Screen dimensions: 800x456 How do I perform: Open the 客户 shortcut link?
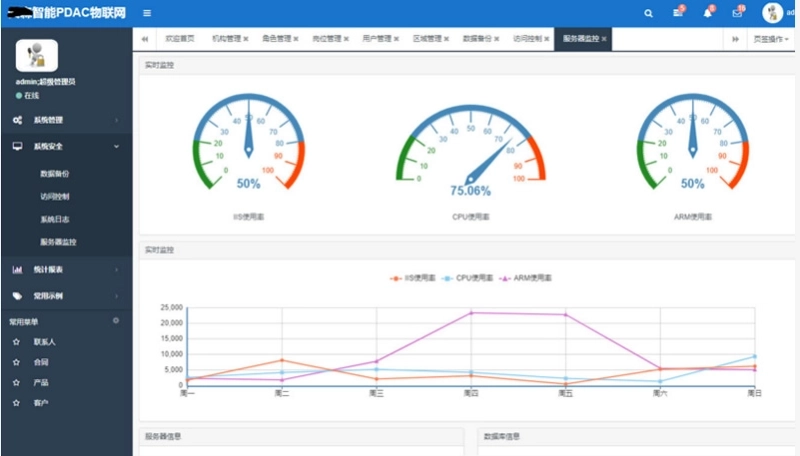pyautogui.click(x=41, y=403)
